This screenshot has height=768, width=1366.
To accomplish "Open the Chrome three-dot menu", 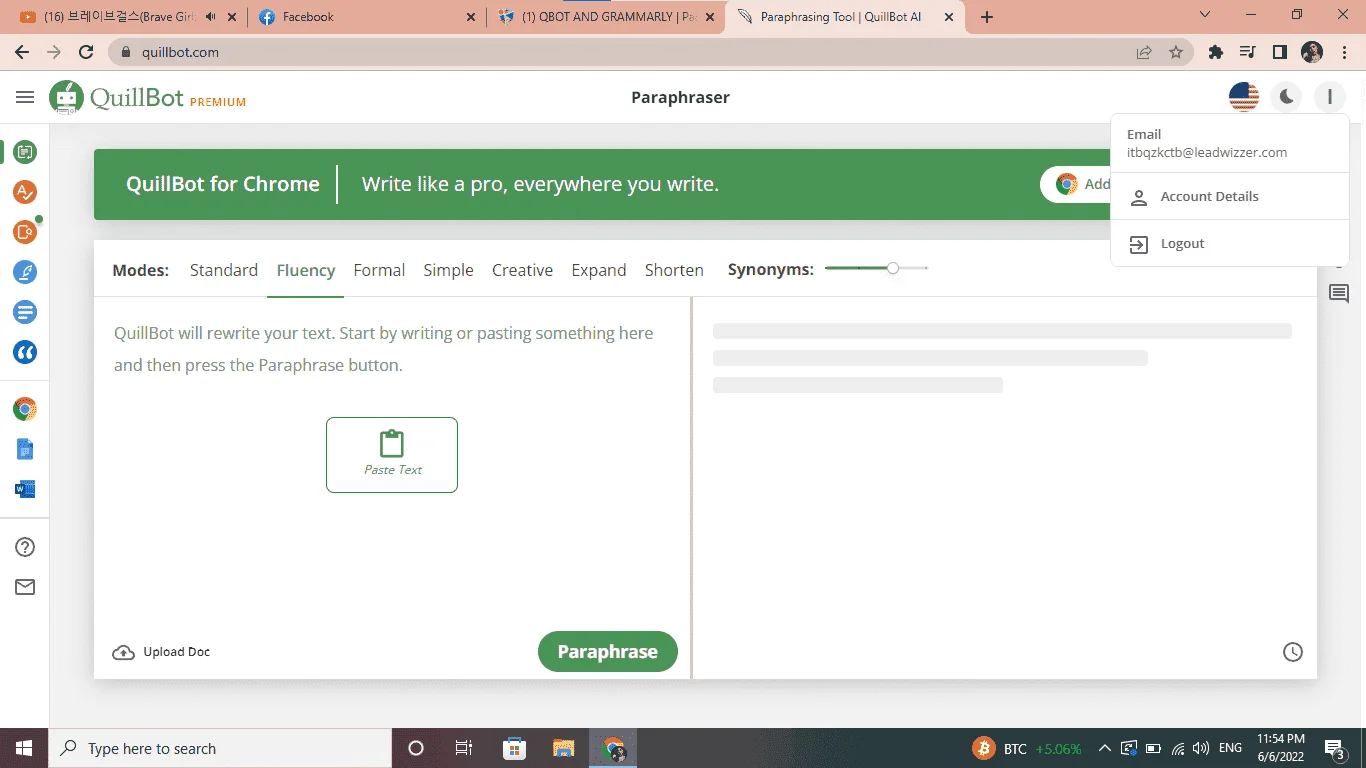I will [x=1343, y=52].
